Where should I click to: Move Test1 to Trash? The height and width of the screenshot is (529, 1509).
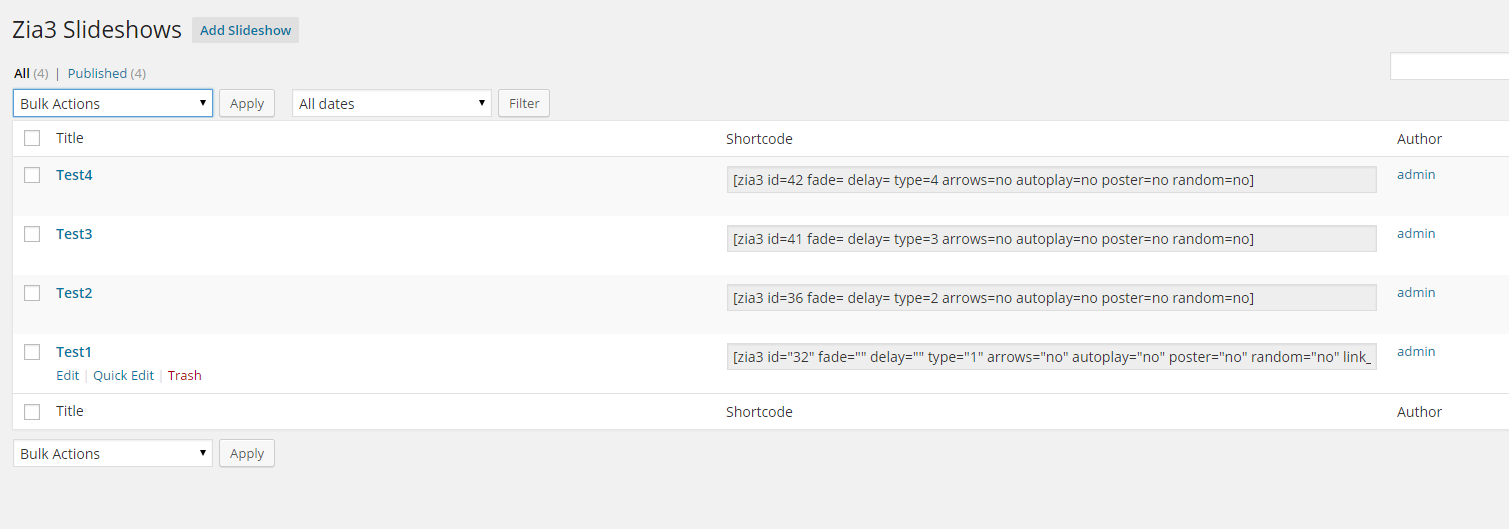pos(184,375)
